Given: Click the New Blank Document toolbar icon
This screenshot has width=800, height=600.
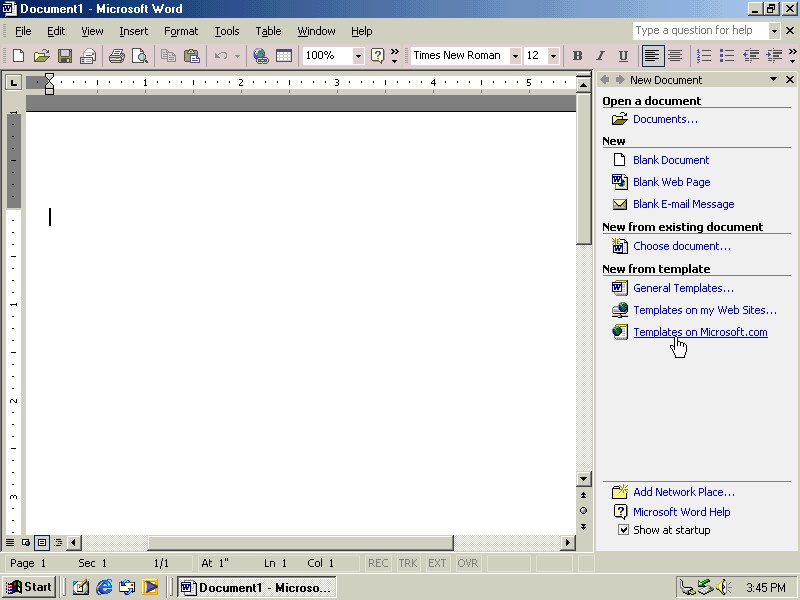Looking at the screenshot, I should click(18, 56).
